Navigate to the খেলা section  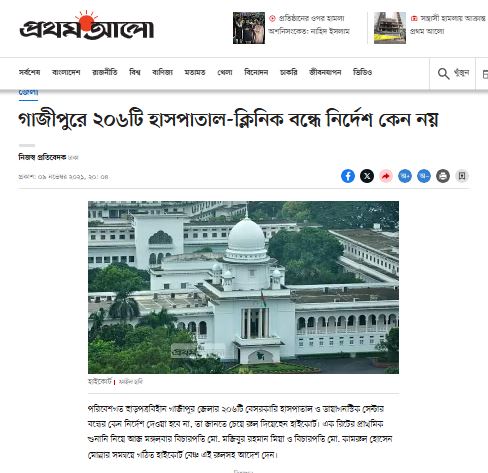225,72
